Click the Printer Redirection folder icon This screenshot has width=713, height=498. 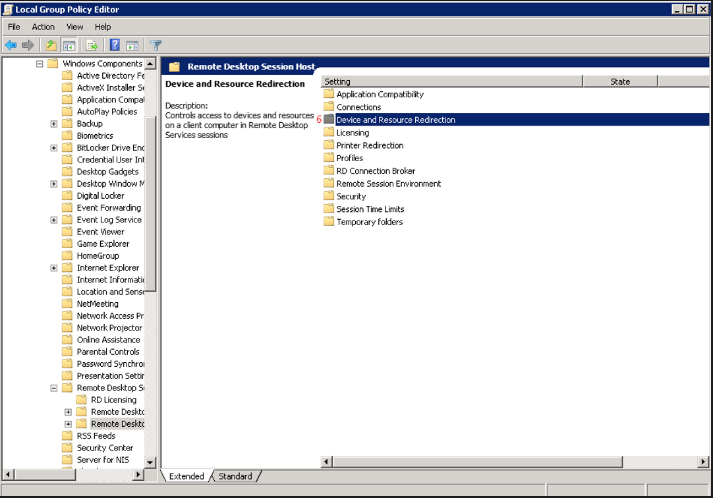coord(329,145)
